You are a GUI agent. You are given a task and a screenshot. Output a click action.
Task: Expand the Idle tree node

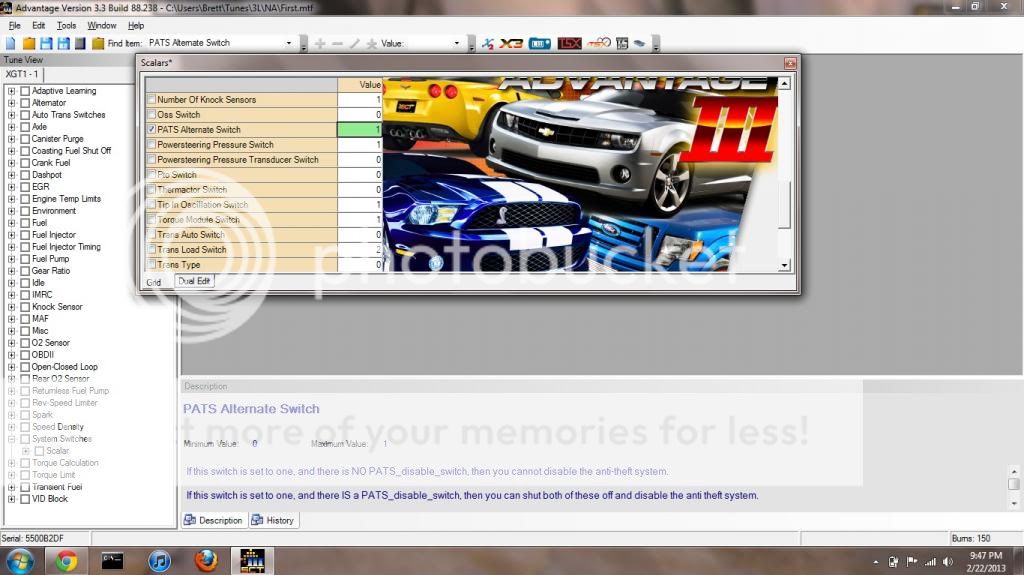(11, 283)
